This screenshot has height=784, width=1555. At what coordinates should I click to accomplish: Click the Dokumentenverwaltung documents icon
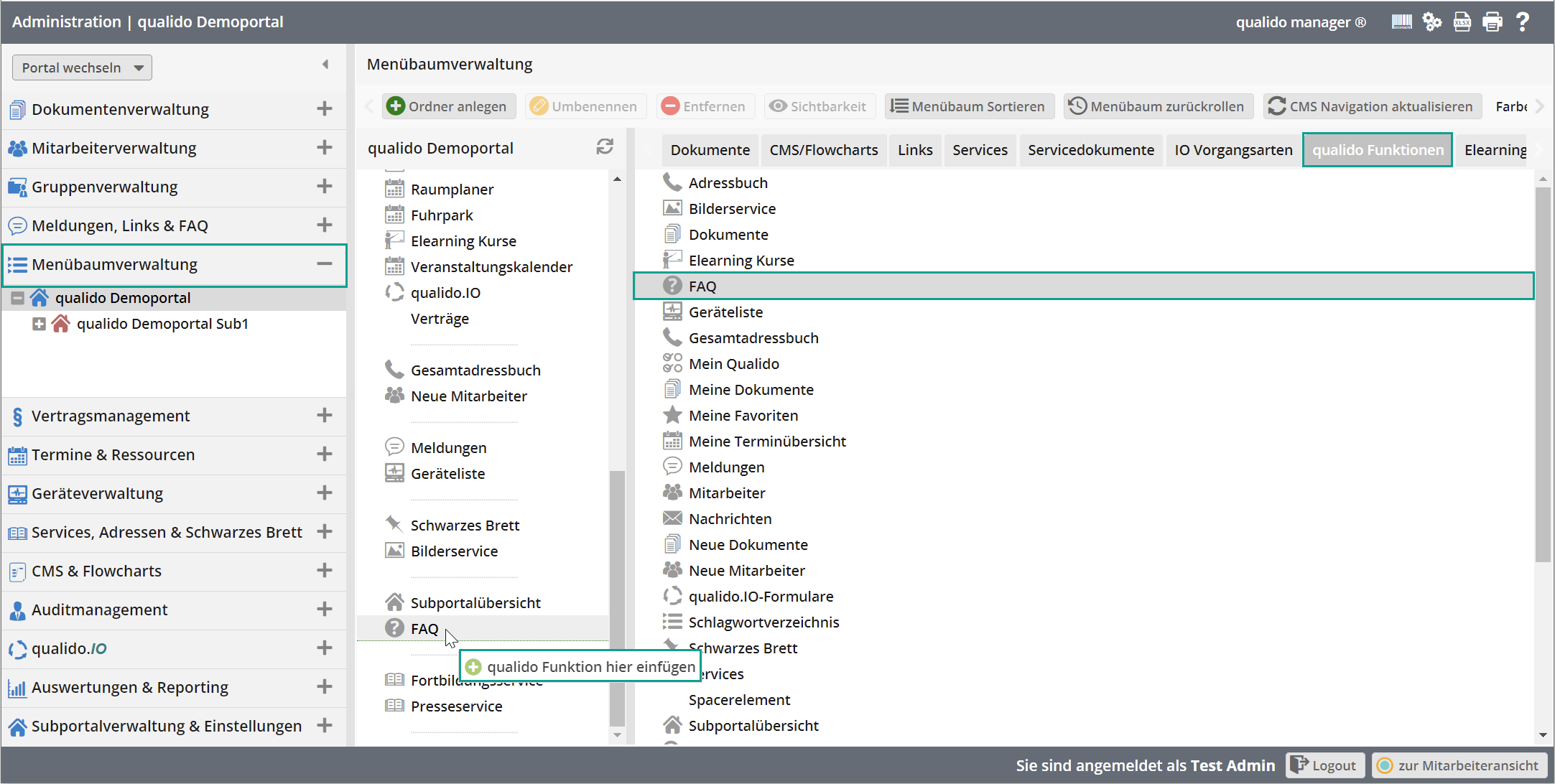pyautogui.click(x=17, y=110)
